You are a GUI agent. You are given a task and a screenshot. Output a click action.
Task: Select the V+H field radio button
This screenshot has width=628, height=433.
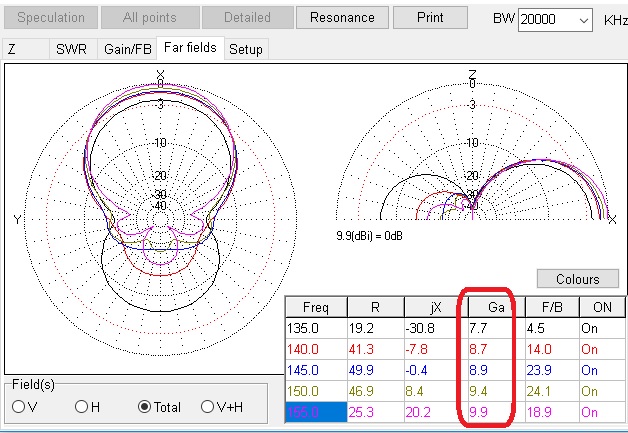[221, 407]
